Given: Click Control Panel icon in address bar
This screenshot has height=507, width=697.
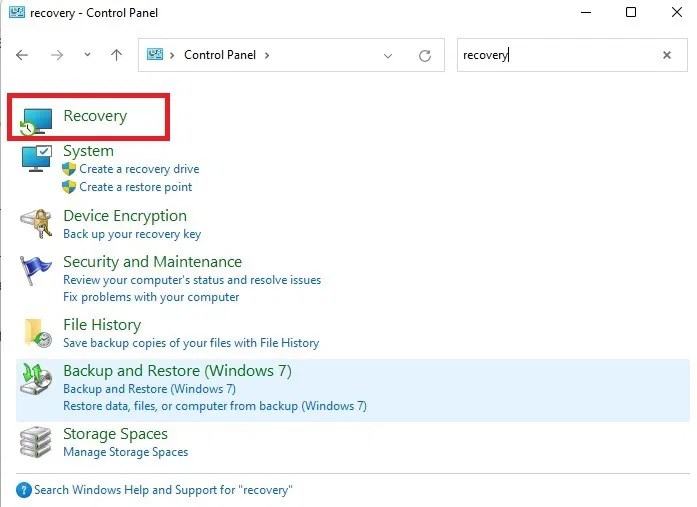Looking at the screenshot, I should click(x=155, y=55).
